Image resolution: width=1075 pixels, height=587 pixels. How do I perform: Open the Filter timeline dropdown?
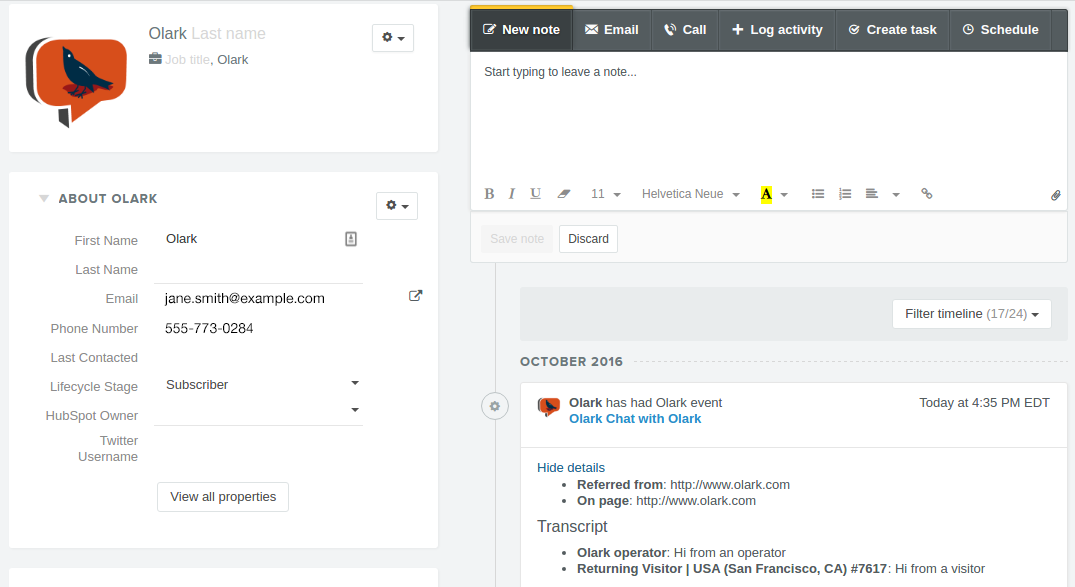(970, 313)
